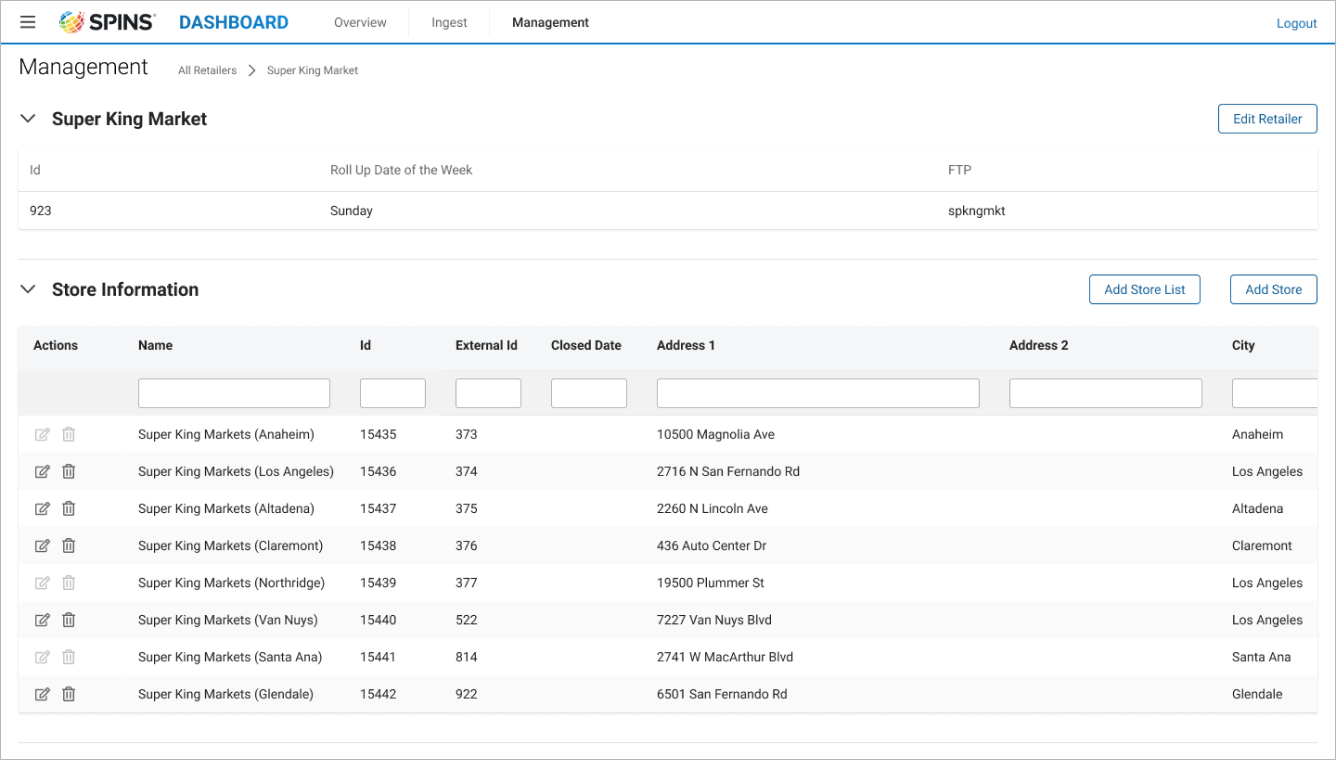Sort by the External Id column header

point(486,346)
